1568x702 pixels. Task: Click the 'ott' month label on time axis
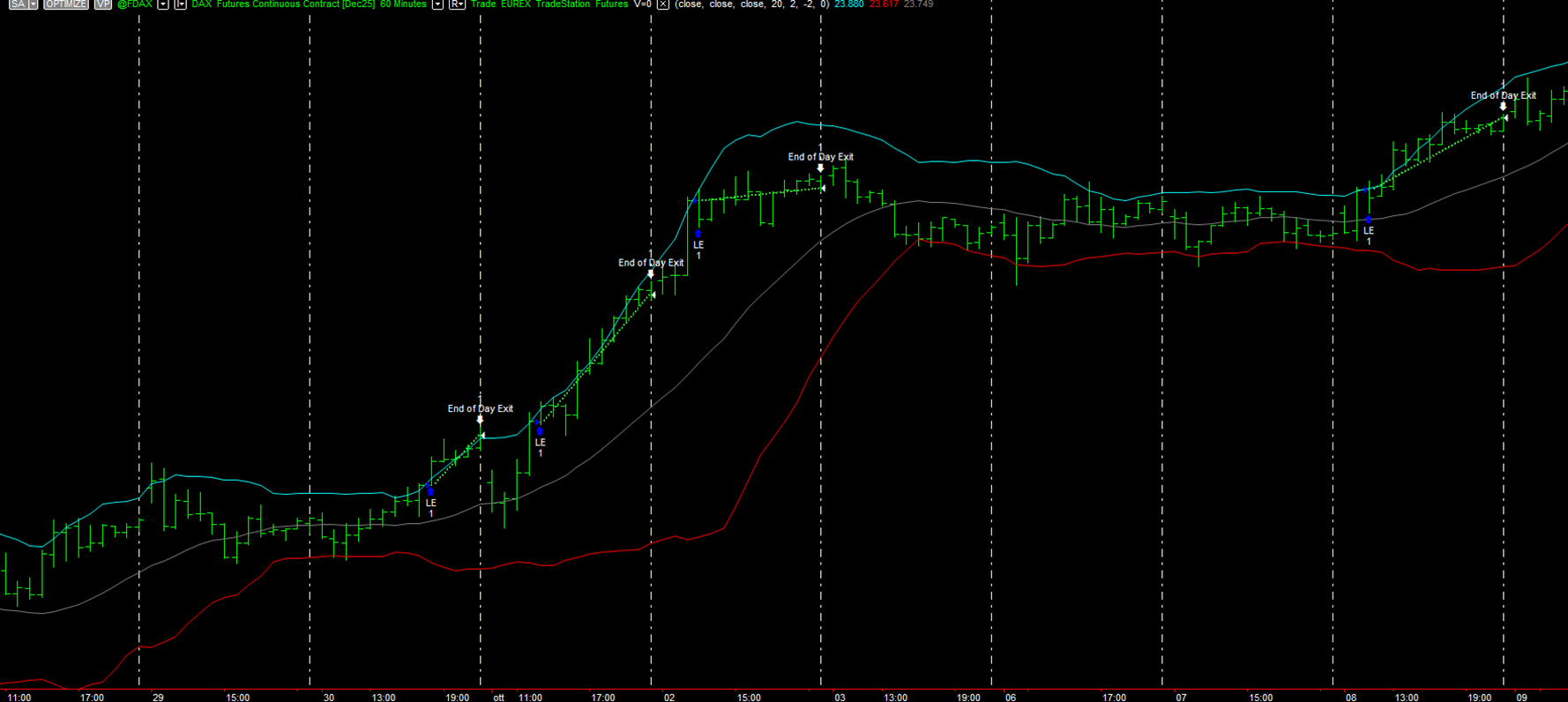point(498,697)
